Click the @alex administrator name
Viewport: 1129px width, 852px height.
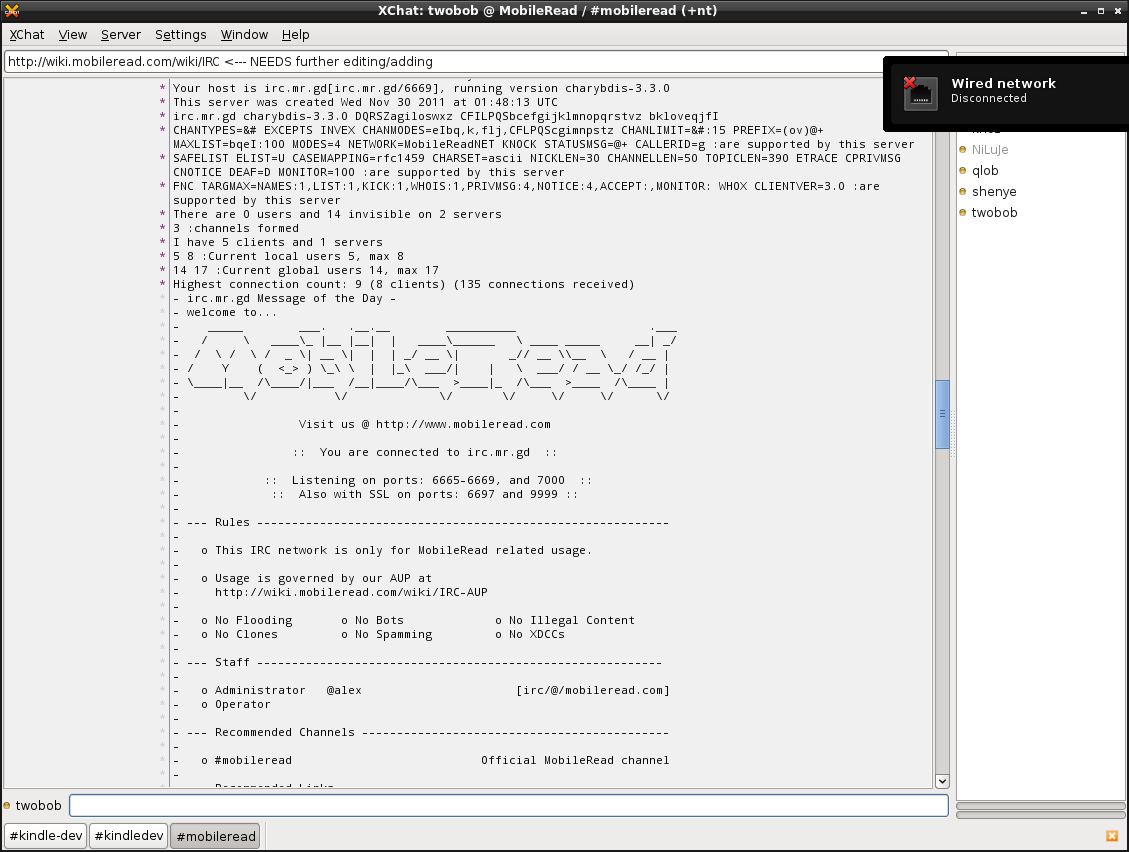point(344,690)
